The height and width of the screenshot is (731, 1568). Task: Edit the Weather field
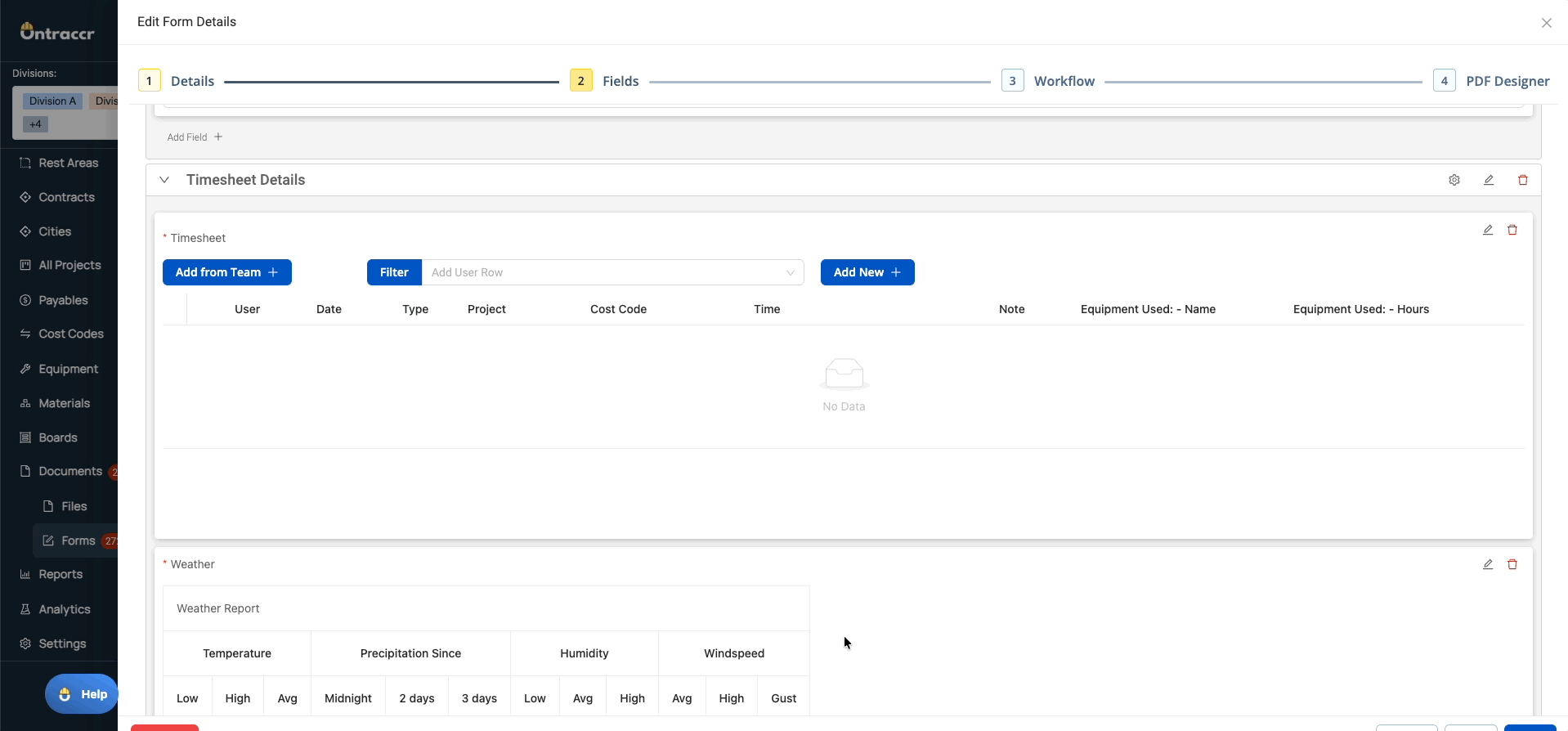click(1487, 565)
